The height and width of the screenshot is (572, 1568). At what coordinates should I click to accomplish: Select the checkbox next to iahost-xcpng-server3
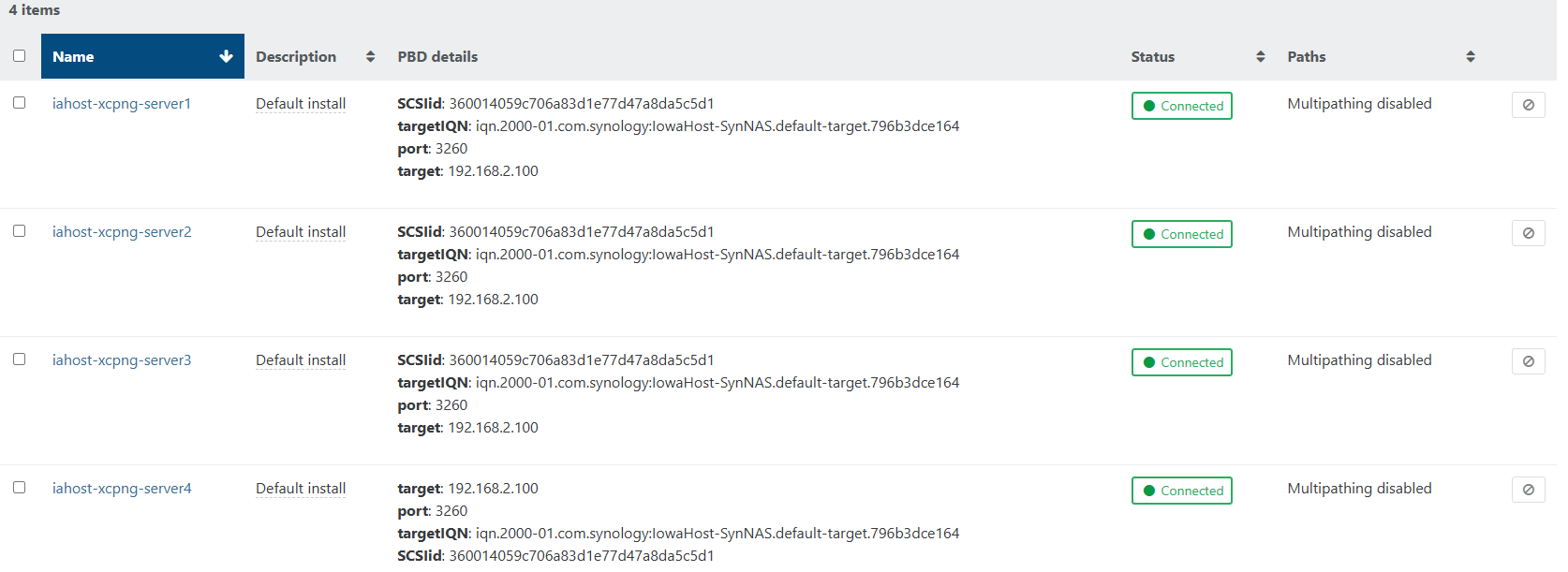point(19,359)
